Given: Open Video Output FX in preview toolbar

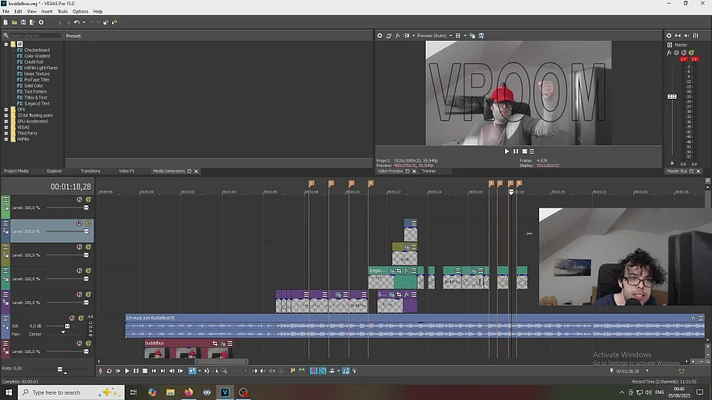Looking at the screenshot, I should tap(397, 35).
